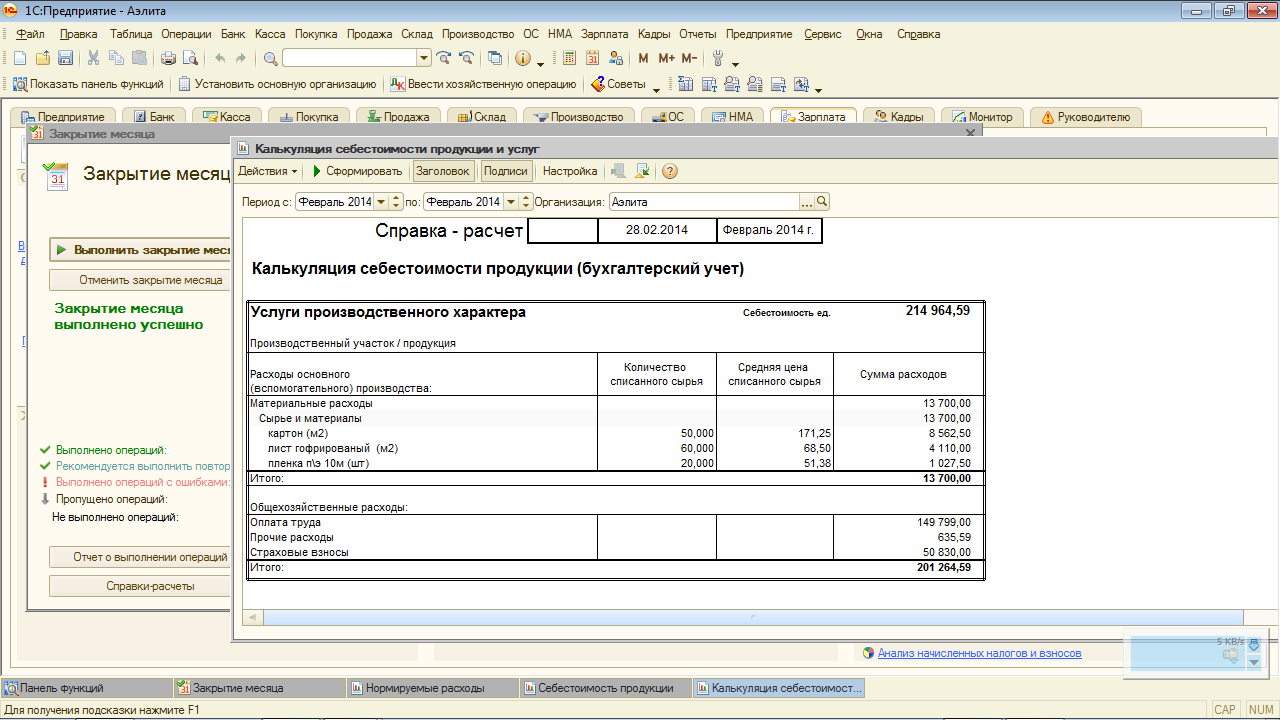The image size is (1280, 720).
Task: Click the M memory button in toolbar
Action: (643, 58)
